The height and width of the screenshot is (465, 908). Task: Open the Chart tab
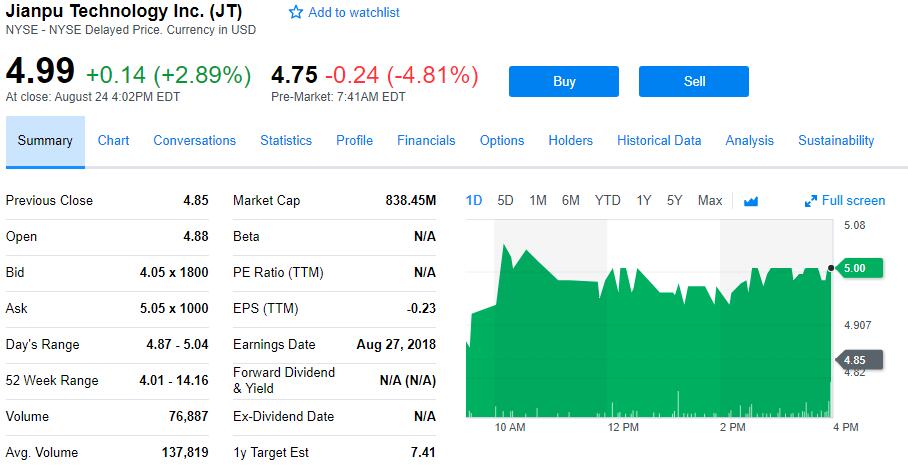click(x=113, y=141)
